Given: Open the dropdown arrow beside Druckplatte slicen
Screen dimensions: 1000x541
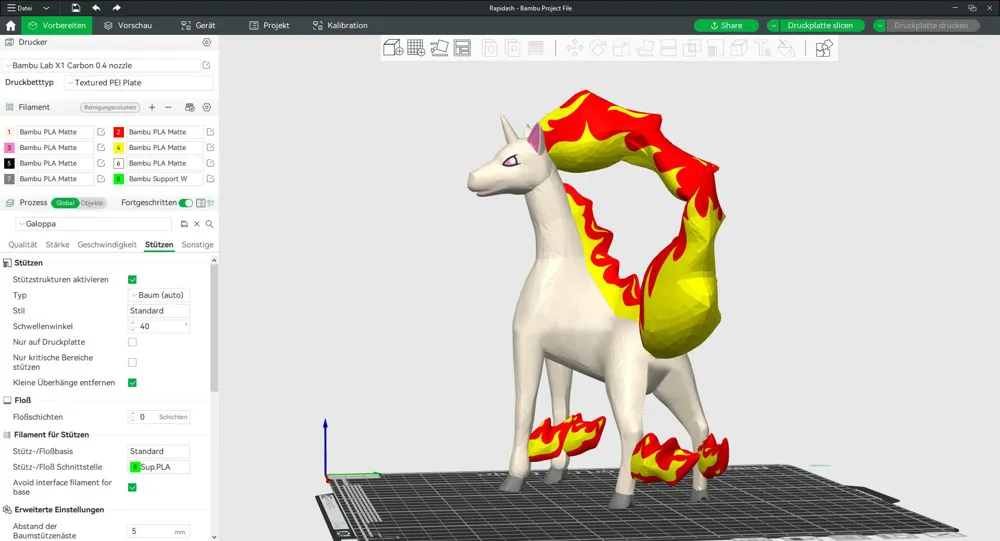Looking at the screenshot, I should [773, 26].
